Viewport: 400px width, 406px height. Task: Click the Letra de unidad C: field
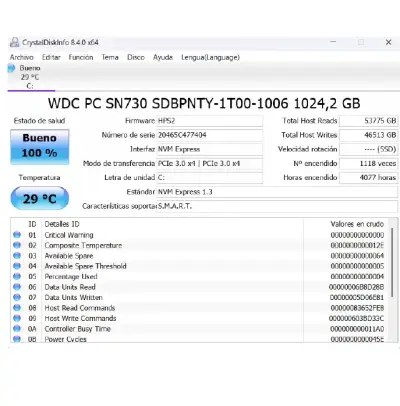pyautogui.click(x=209, y=178)
